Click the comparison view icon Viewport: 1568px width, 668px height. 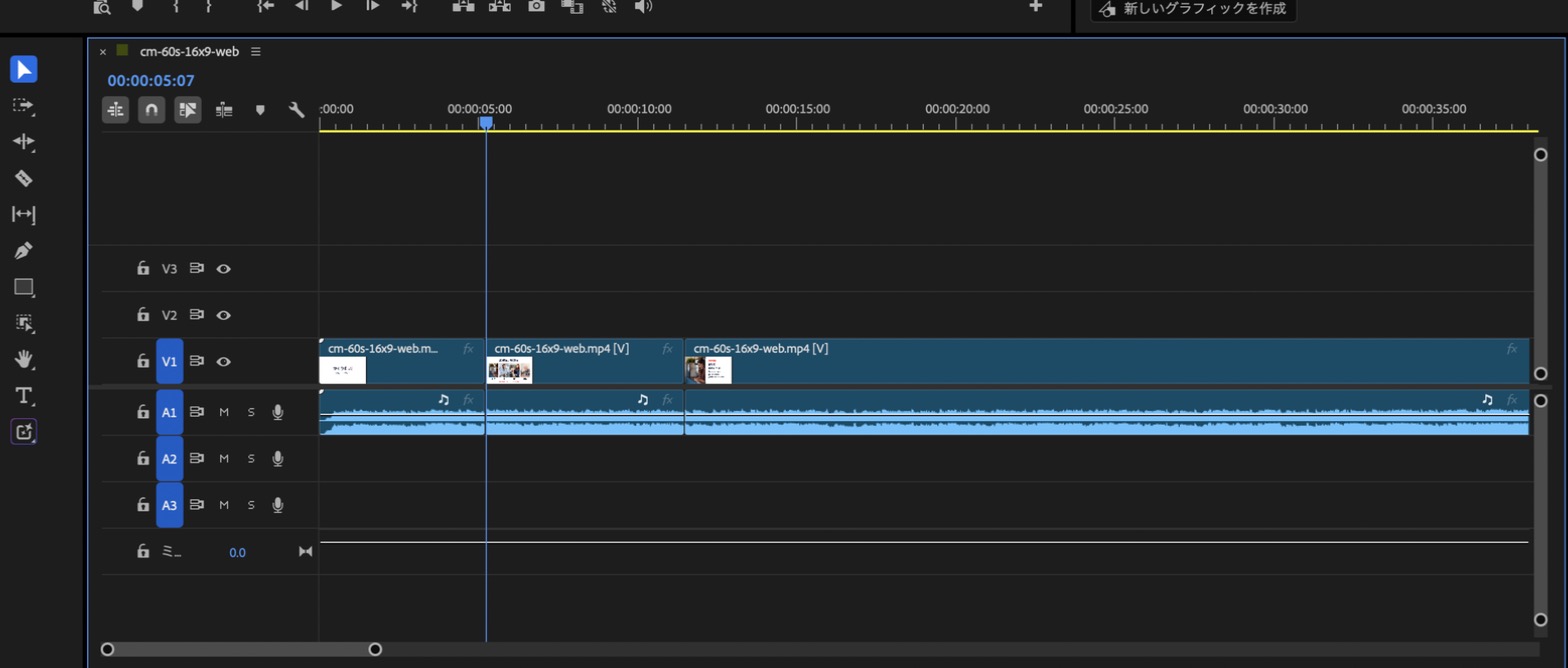[572, 6]
